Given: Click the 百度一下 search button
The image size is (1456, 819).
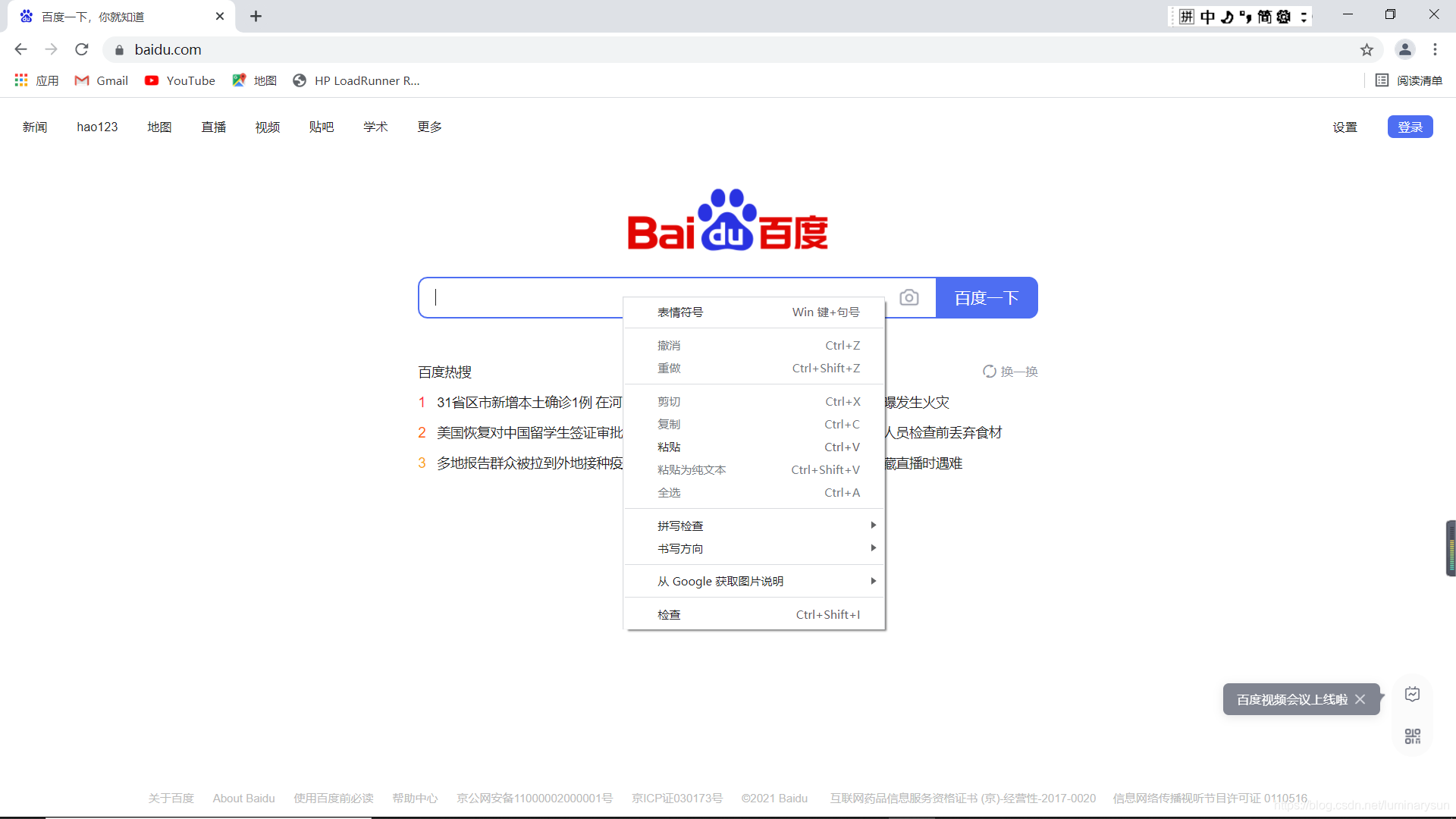Looking at the screenshot, I should (987, 297).
